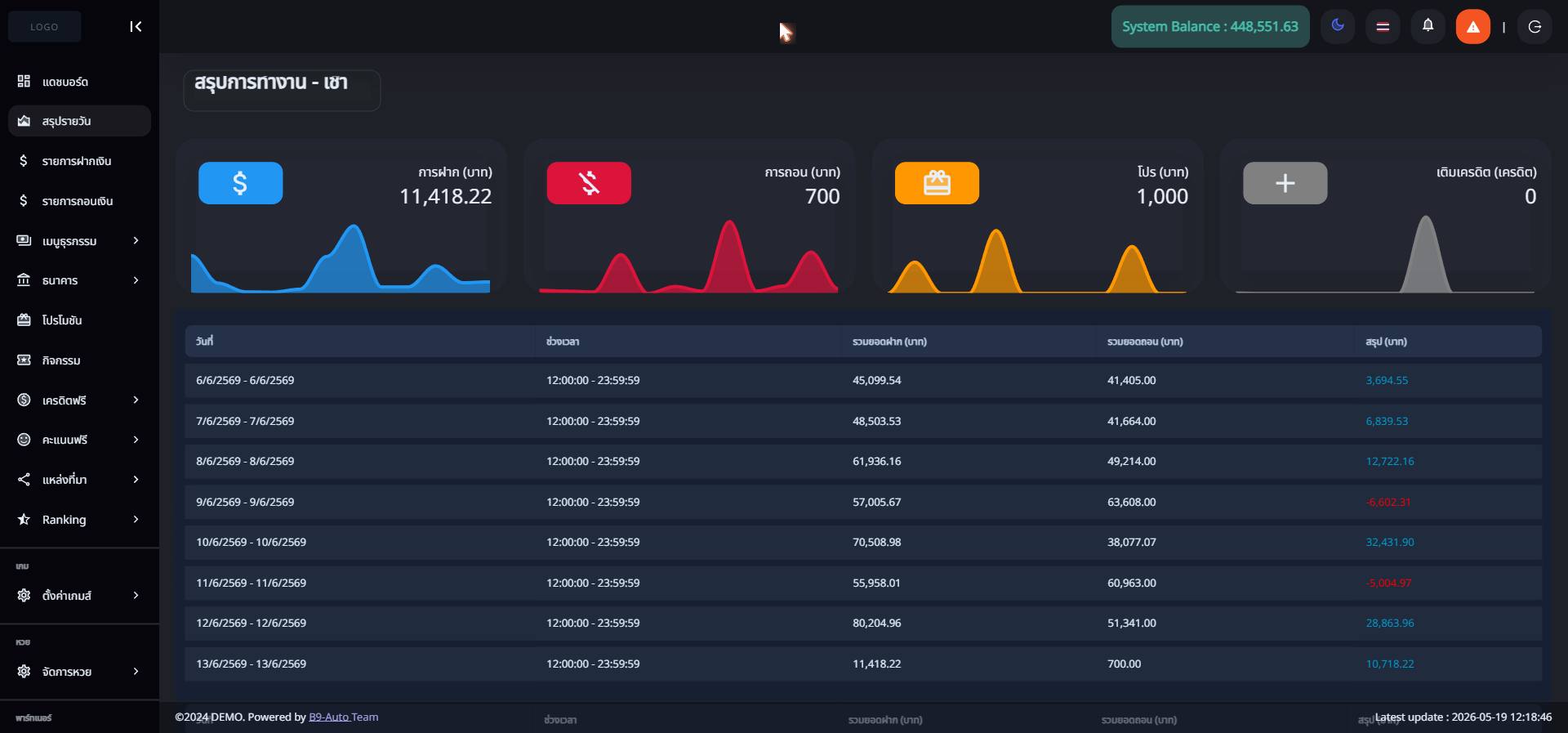Click the logout icon in the top bar
This screenshot has height=733, width=1568.
coord(1535,27)
